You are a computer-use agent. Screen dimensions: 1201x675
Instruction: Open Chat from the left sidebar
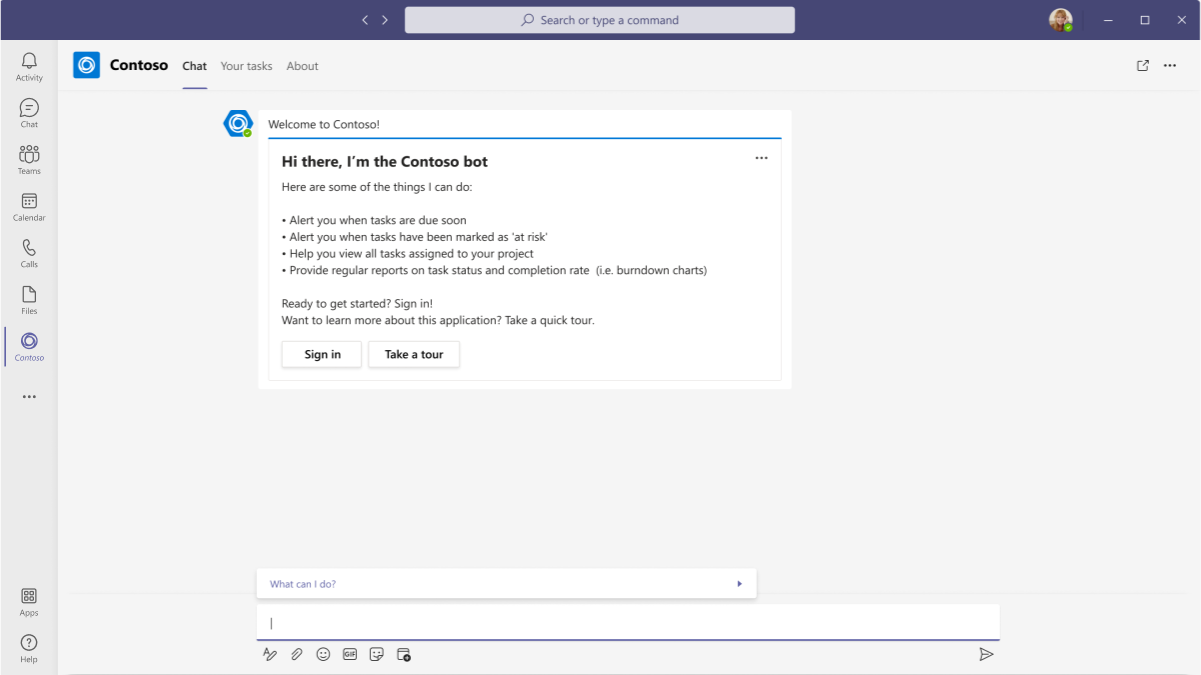point(29,114)
